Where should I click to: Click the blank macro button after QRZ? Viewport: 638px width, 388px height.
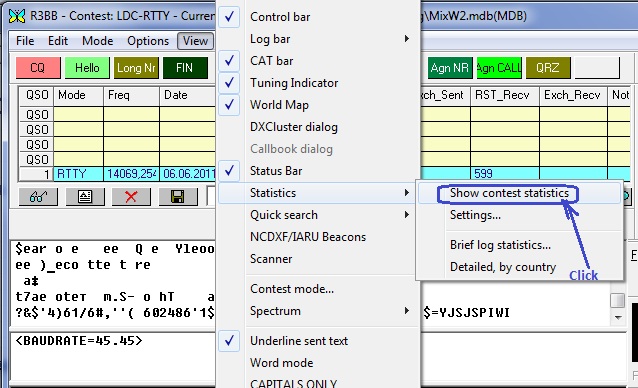[597, 68]
